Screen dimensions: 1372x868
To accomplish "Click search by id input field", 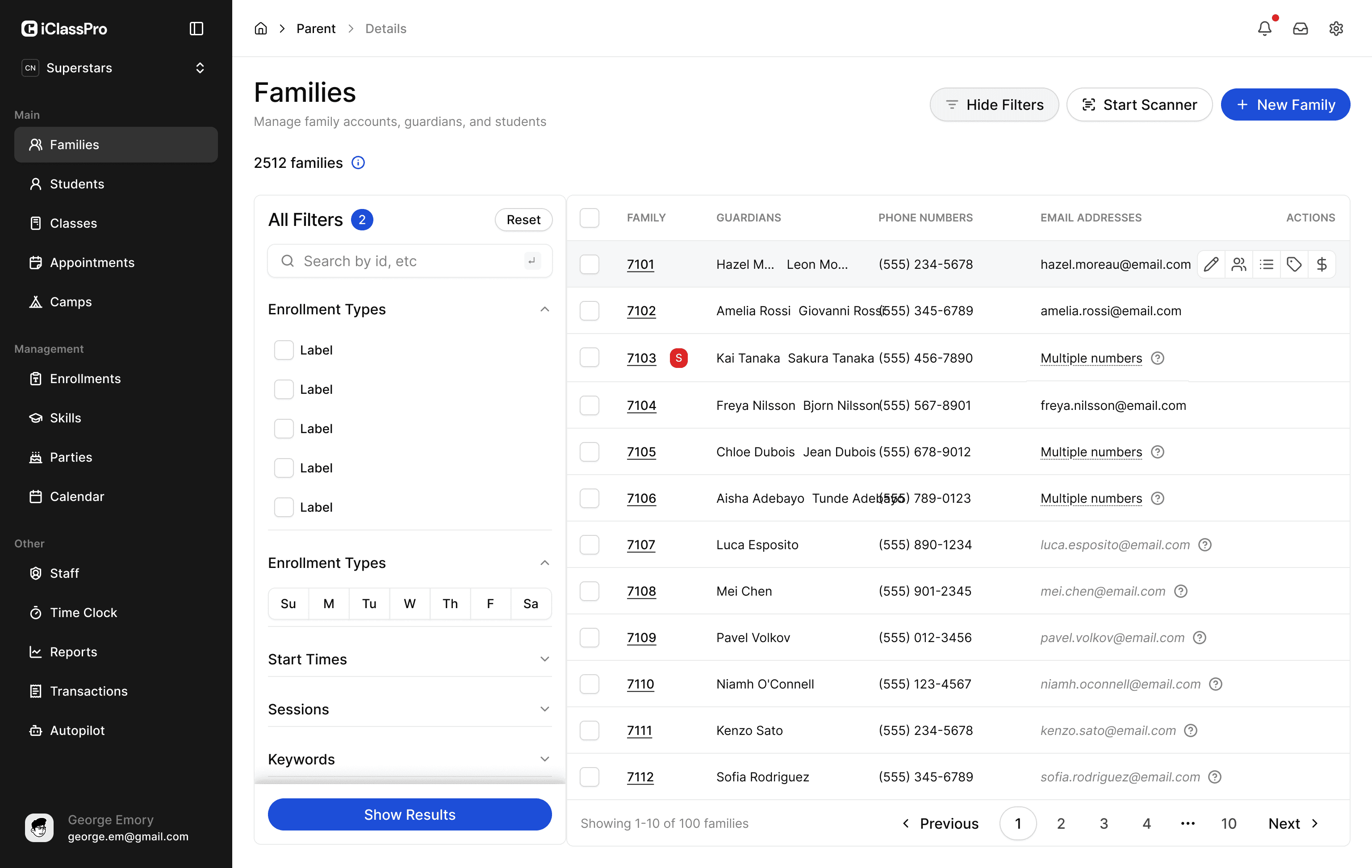I will pyautogui.click(x=410, y=261).
